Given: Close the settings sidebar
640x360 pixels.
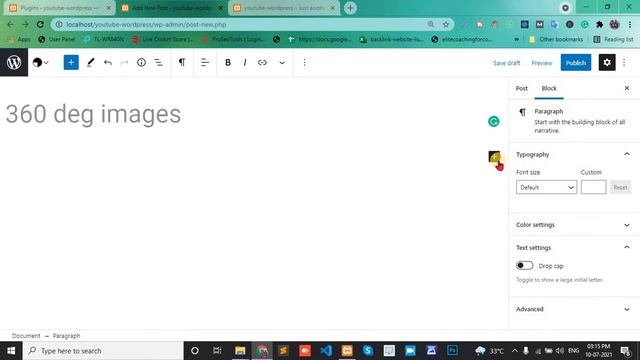Looking at the screenshot, I should coord(627,88).
